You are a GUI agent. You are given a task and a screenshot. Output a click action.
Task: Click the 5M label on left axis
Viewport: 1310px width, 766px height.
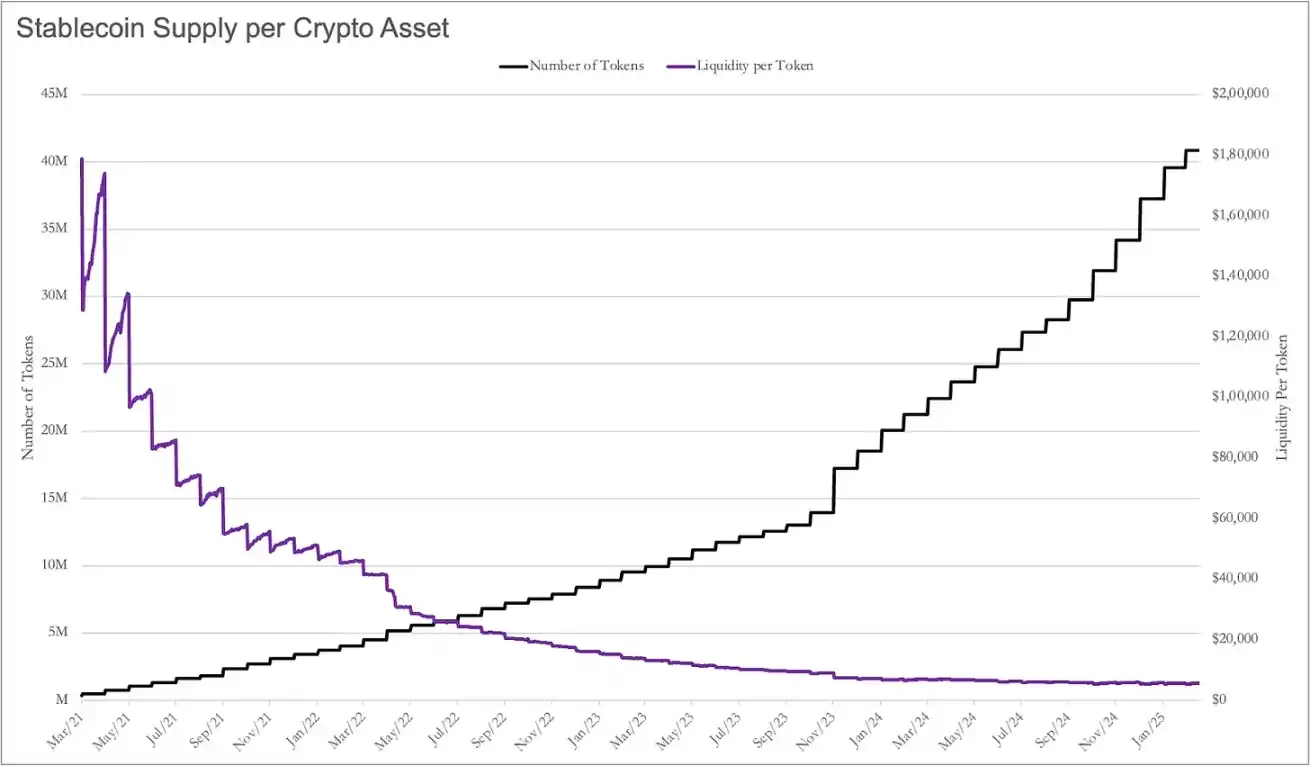coord(57,633)
